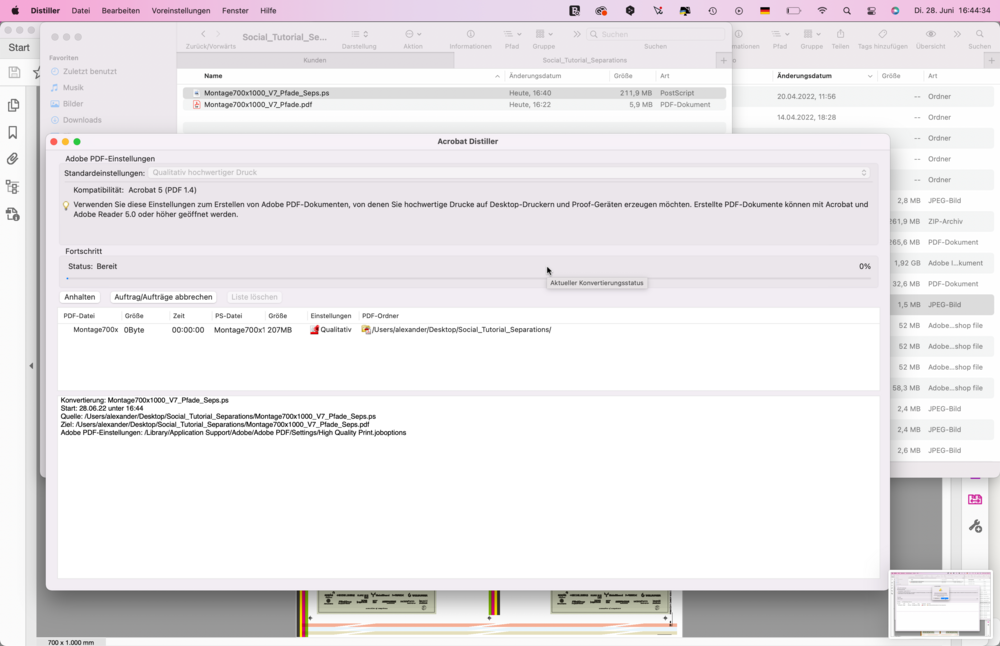
Task: Click the conversion progress bar
Action: point(467,279)
